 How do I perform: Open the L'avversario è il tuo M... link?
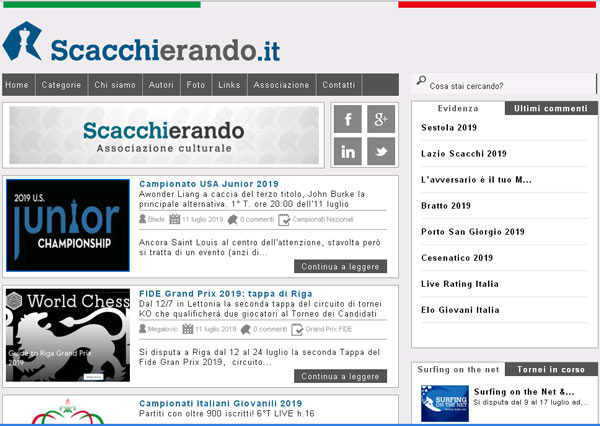coord(476,180)
